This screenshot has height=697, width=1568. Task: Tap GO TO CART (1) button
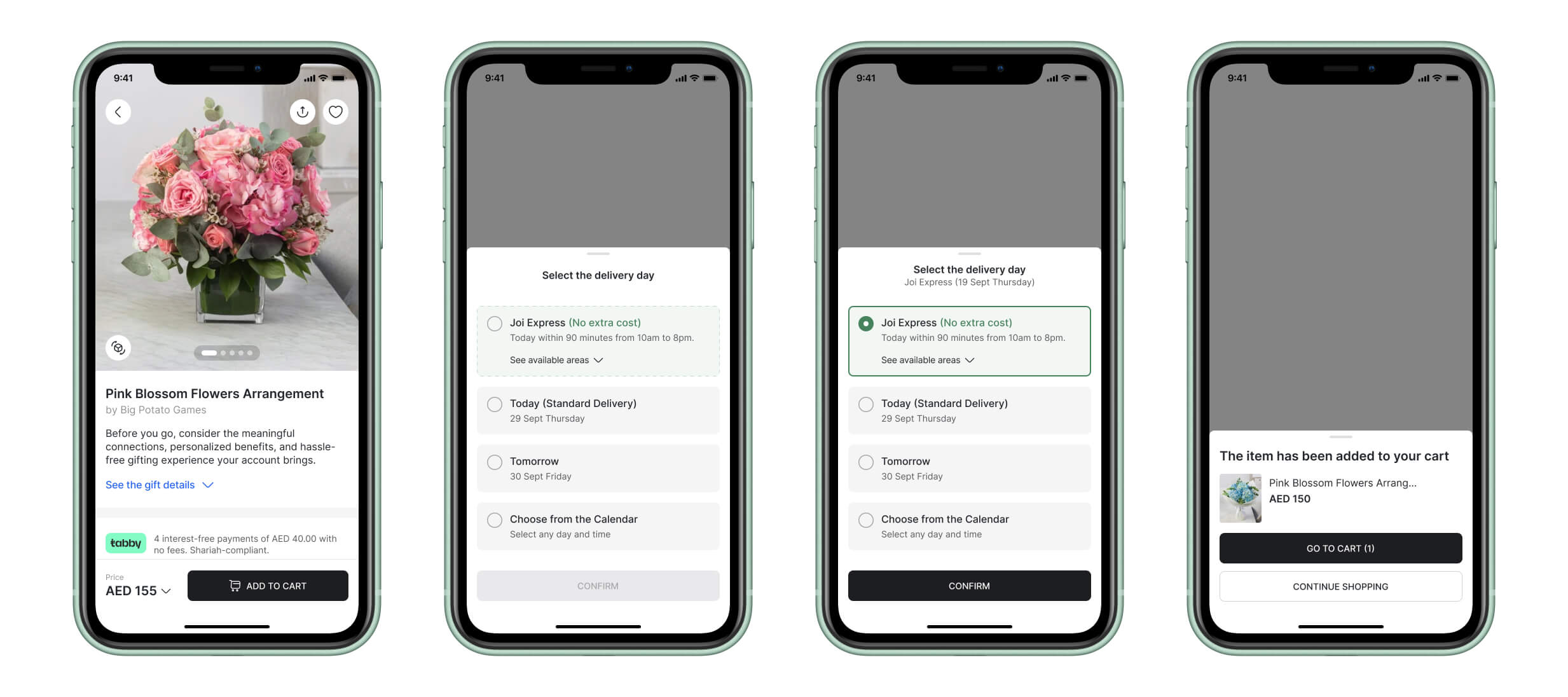coord(1339,548)
